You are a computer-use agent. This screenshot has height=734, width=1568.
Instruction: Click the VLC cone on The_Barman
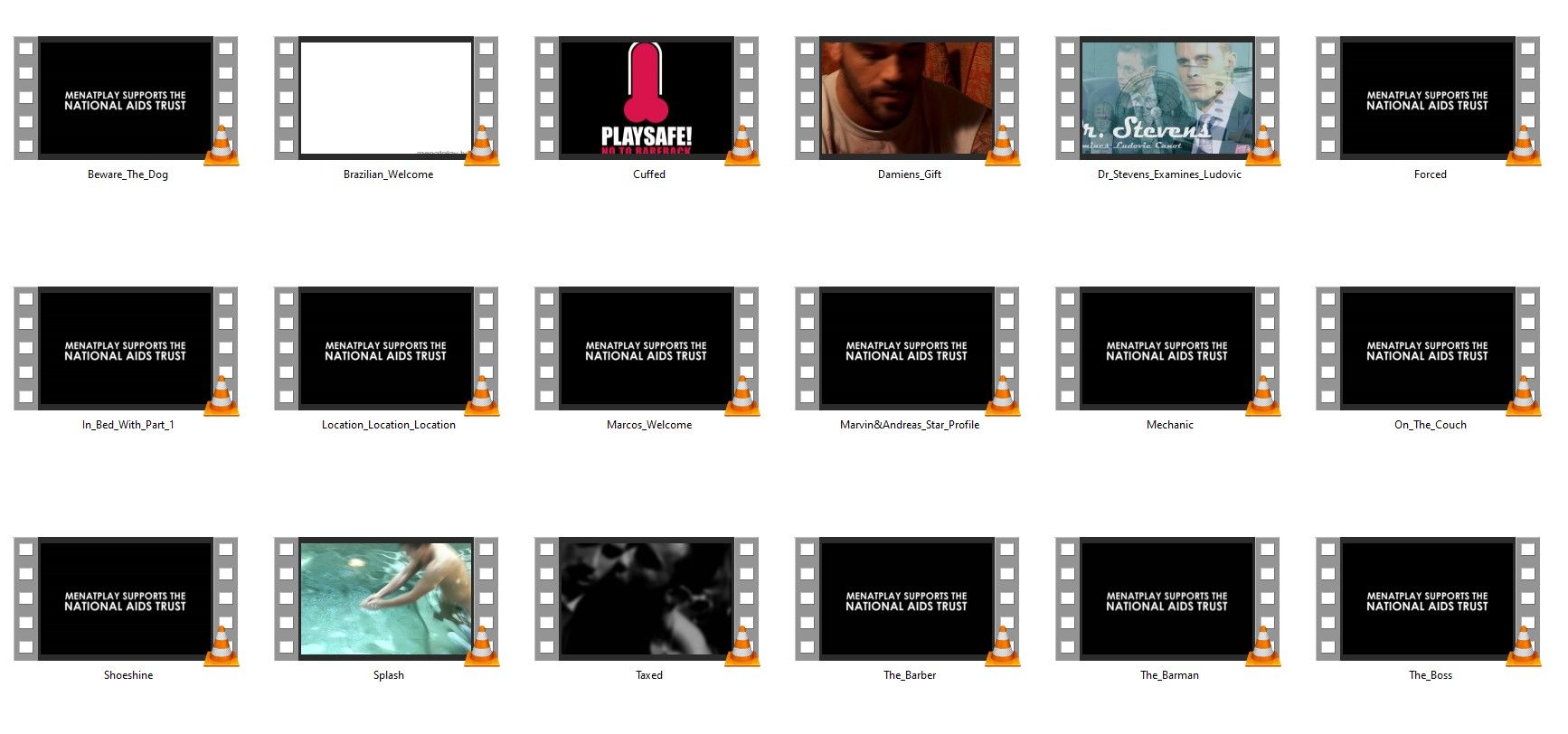1263,646
